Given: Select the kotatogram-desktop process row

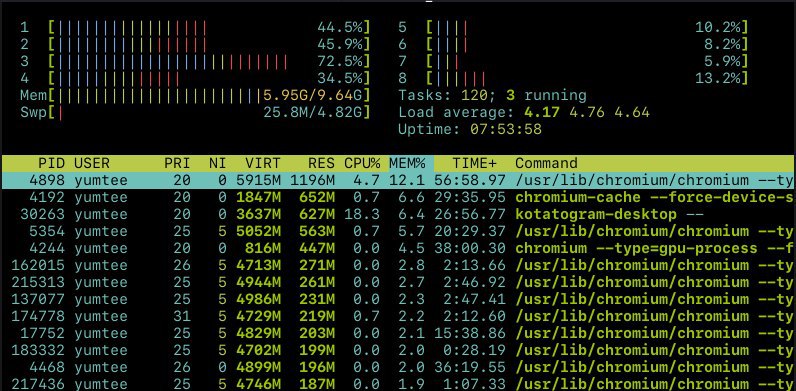Looking at the screenshot, I should click(x=398, y=214).
